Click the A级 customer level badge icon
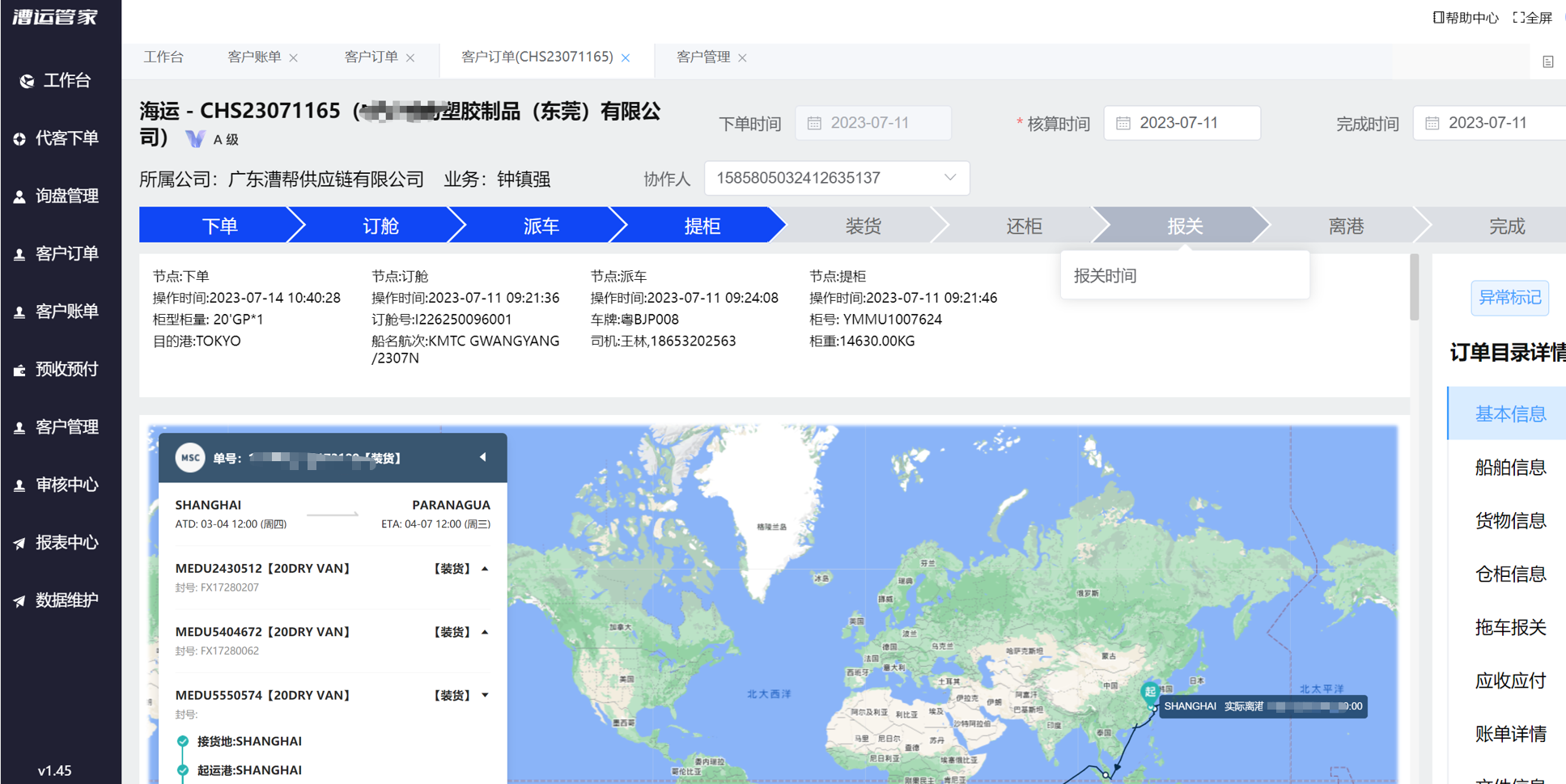This screenshot has height=784, width=1566. pos(195,139)
